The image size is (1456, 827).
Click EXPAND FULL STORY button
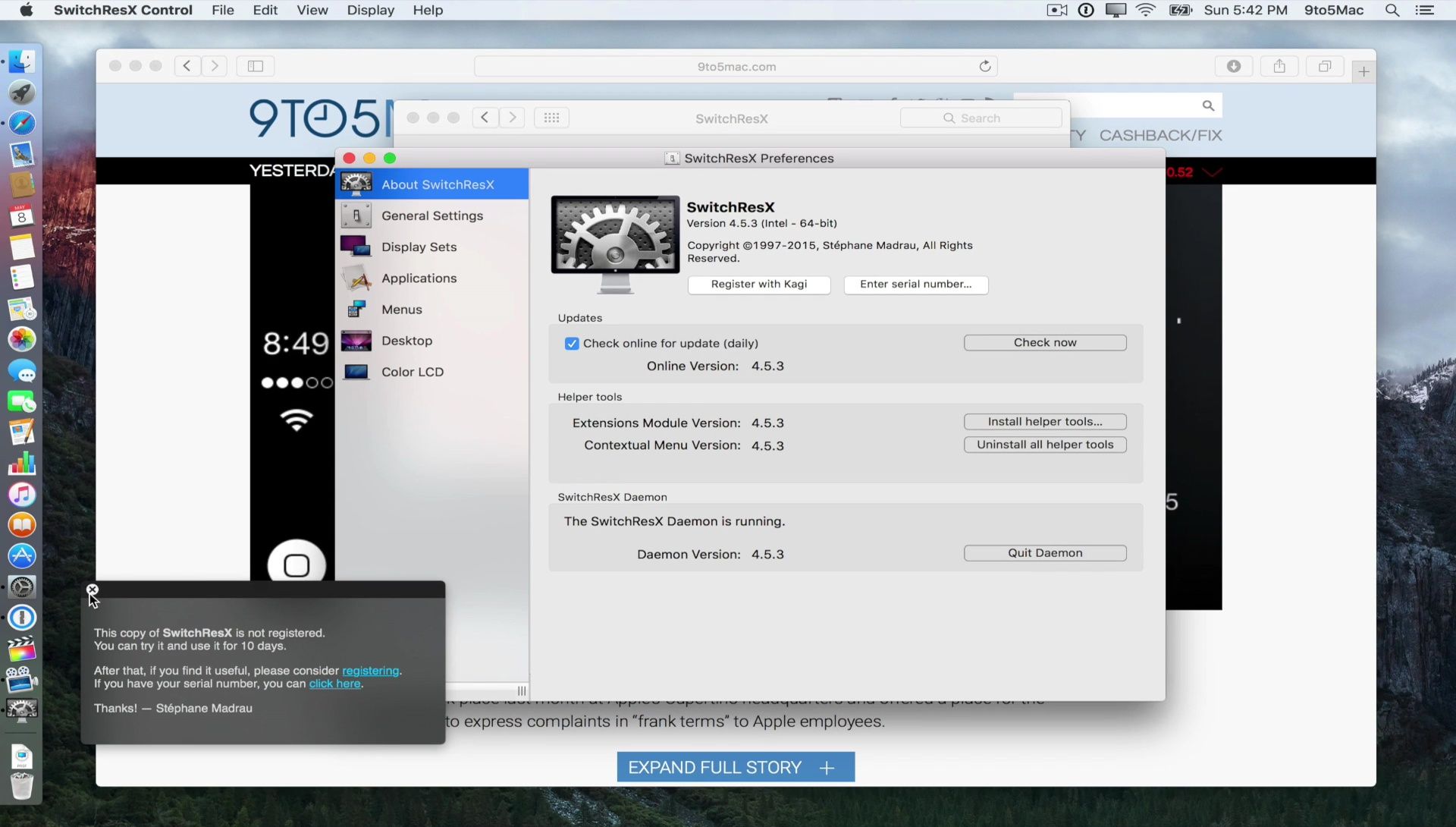click(x=736, y=767)
